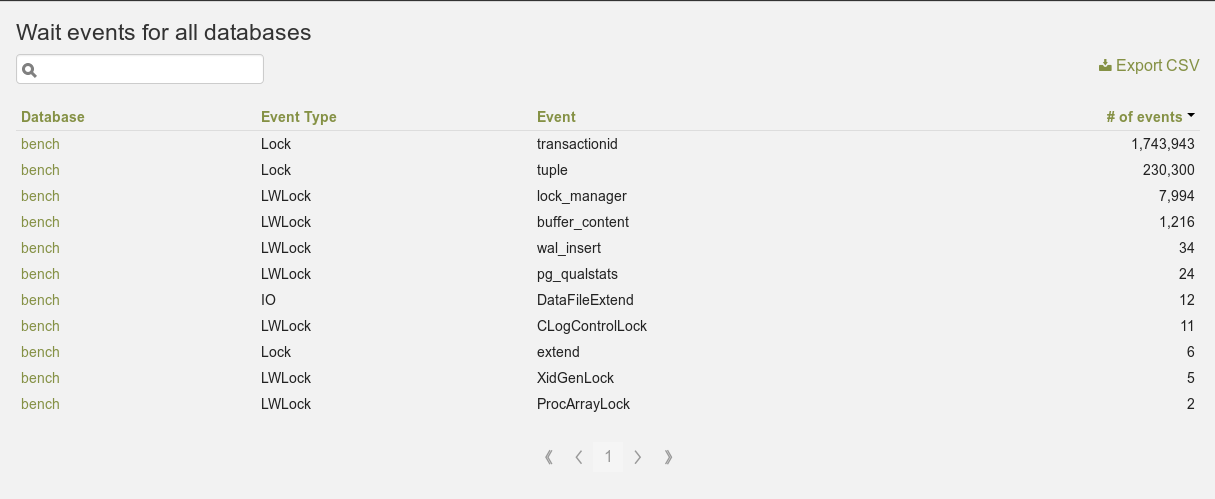
Task: Jump to last page arrow
Action: (668, 457)
